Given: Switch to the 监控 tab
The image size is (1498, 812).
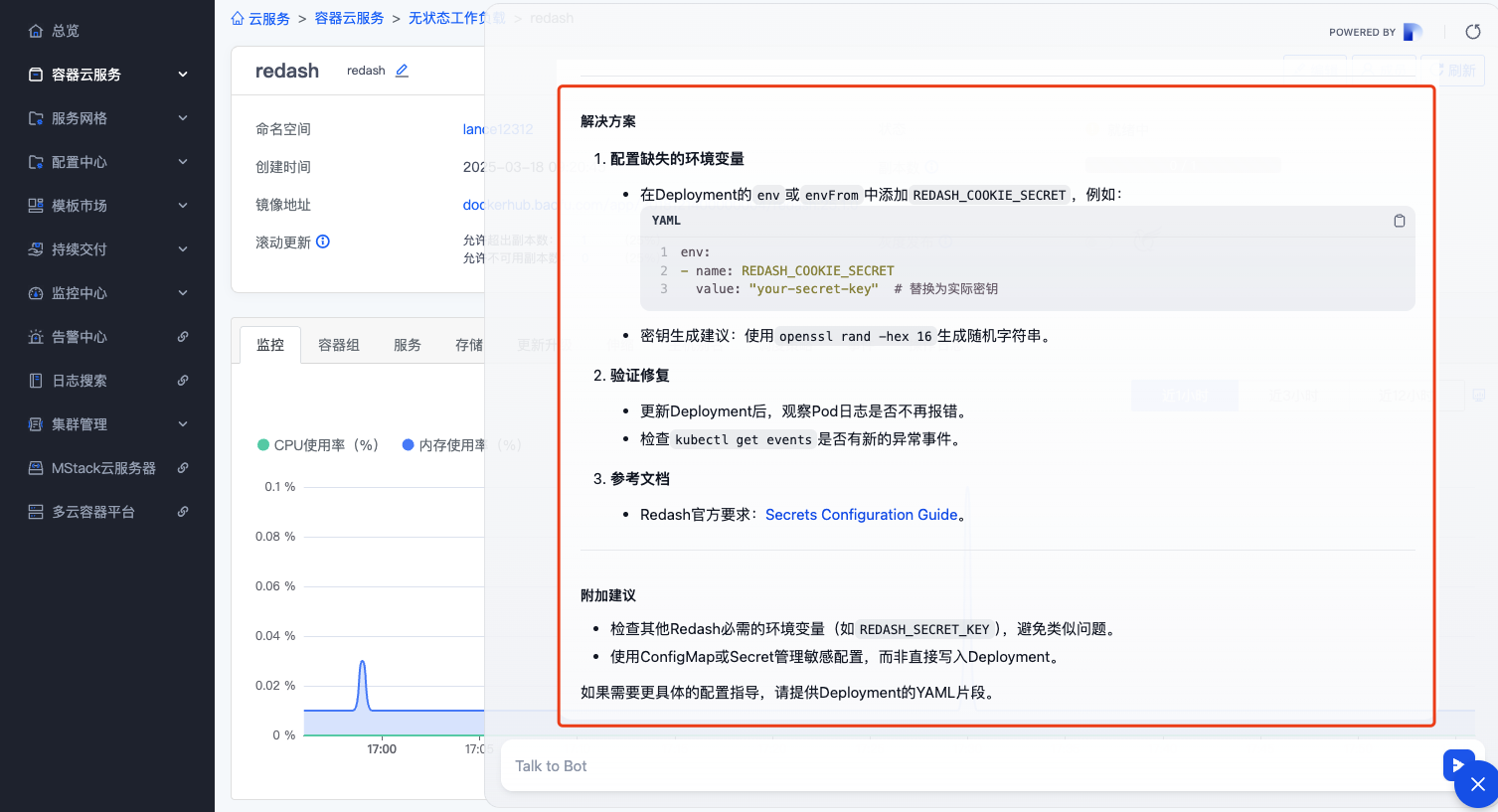Looking at the screenshot, I should tap(270, 345).
